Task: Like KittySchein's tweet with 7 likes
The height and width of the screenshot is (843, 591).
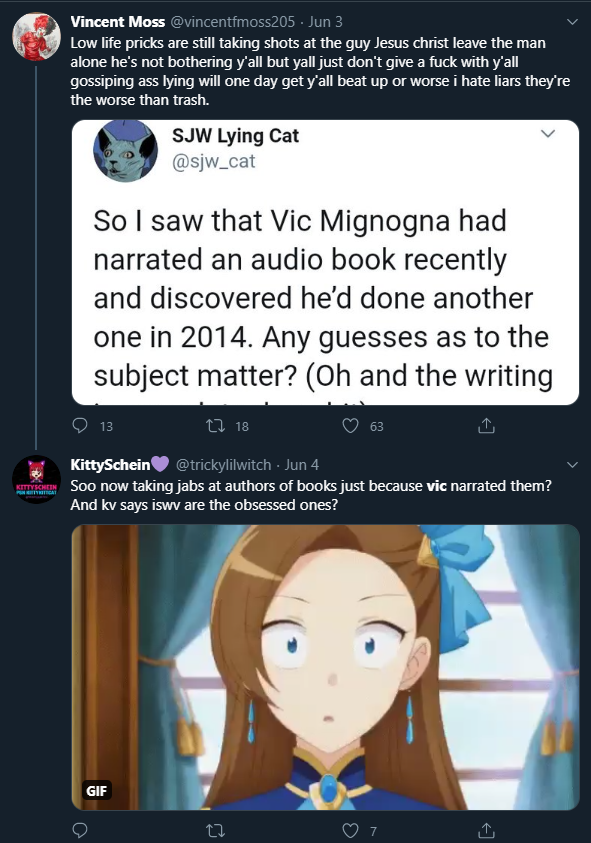Action: tap(350, 831)
